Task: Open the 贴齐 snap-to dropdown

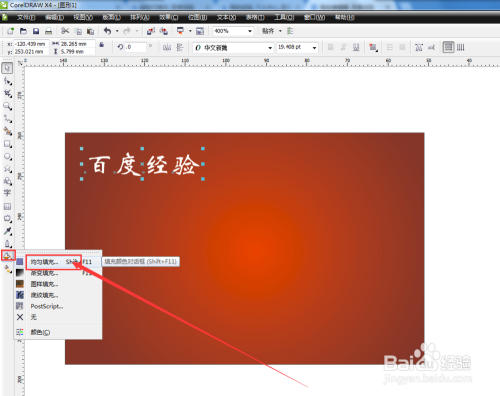Action: point(280,31)
